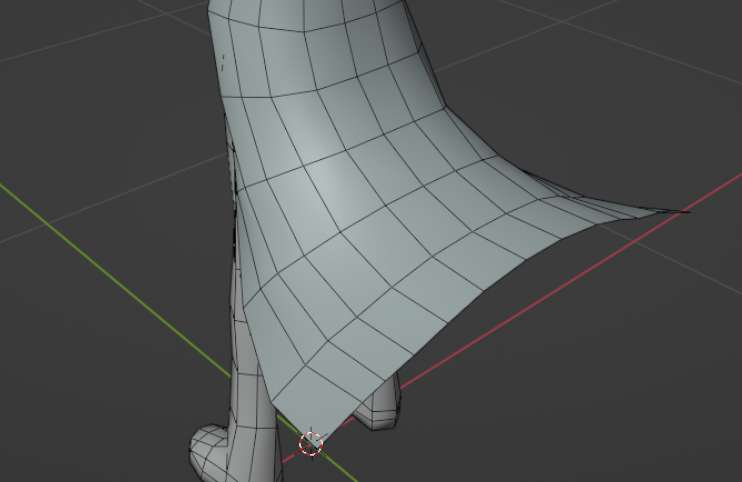Click the red X axis line
This screenshot has height=482, width=742.
tap(568, 284)
